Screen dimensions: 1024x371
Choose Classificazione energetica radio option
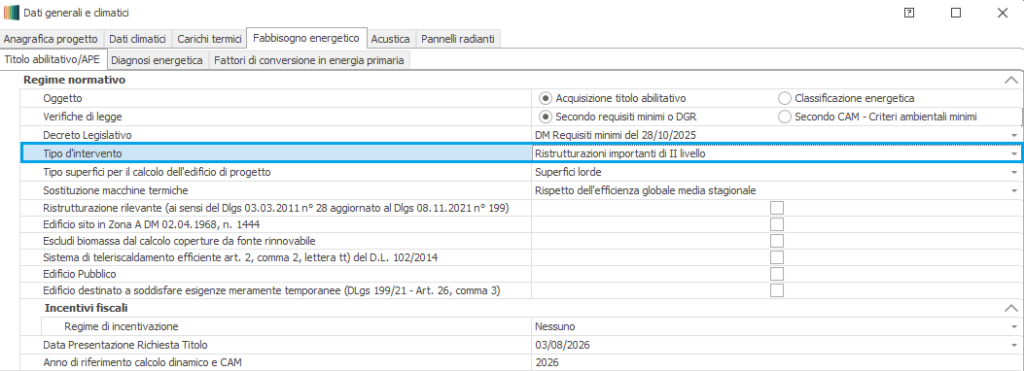[784, 98]
